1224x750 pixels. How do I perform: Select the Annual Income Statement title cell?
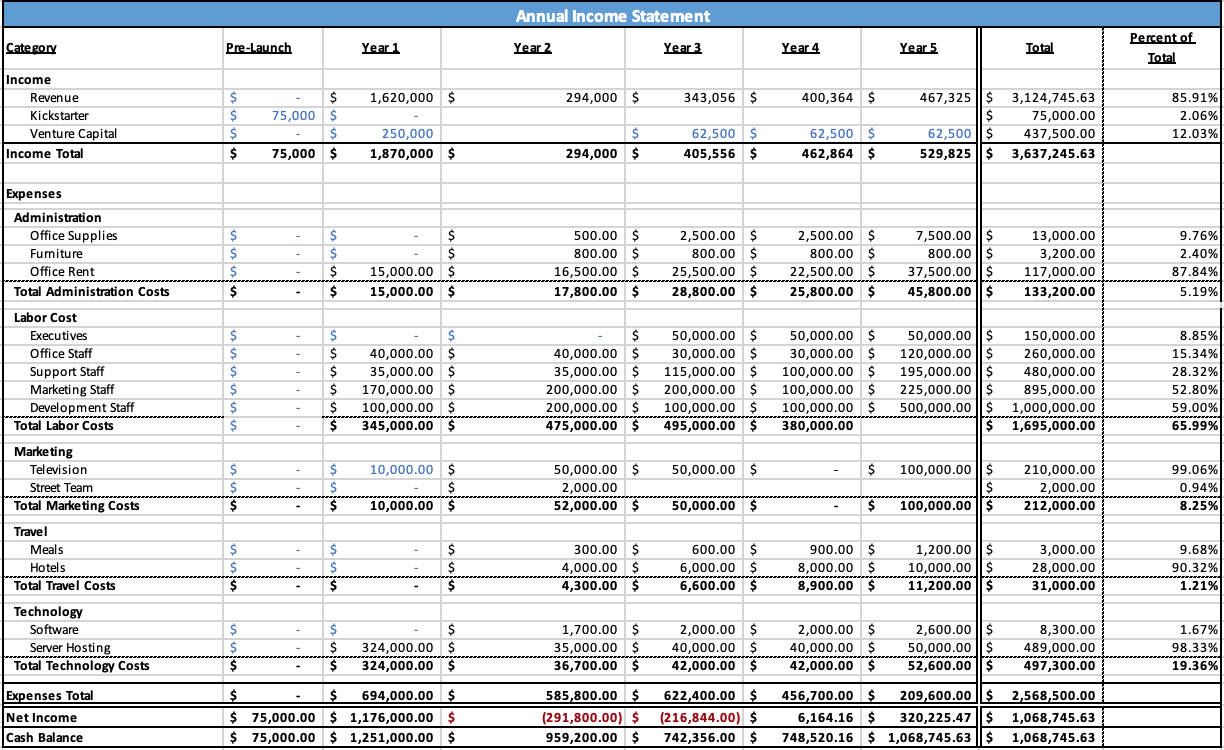612,16
